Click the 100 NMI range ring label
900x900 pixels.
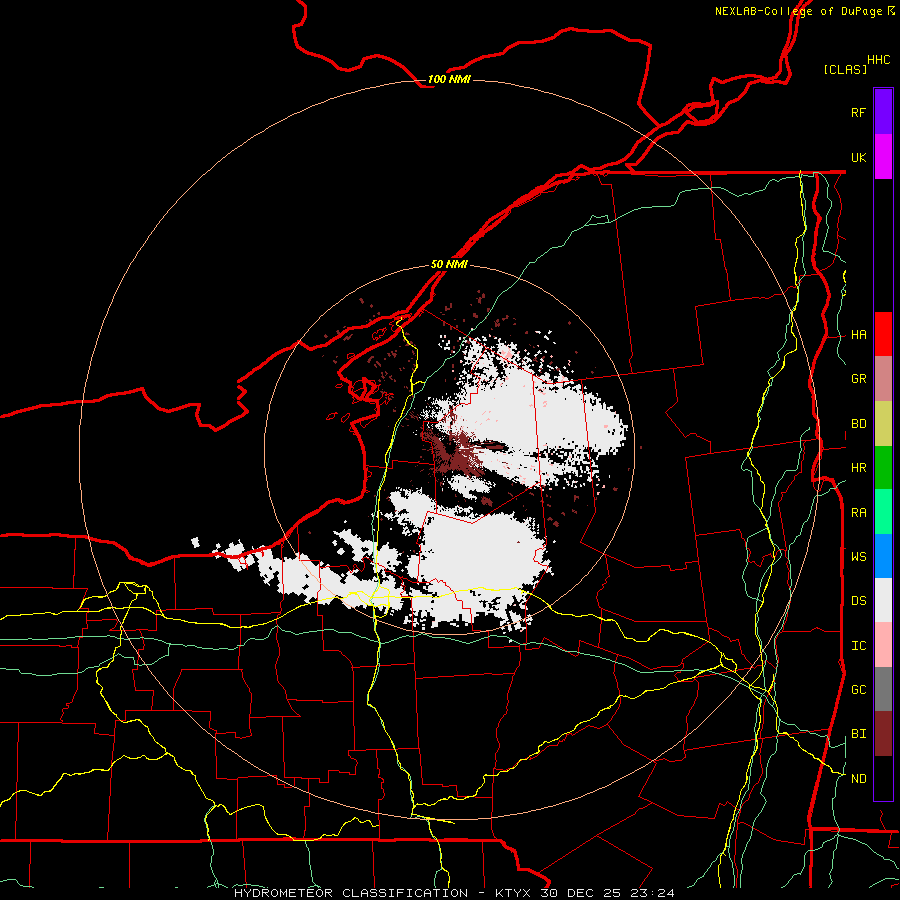(x=449, y=79)
